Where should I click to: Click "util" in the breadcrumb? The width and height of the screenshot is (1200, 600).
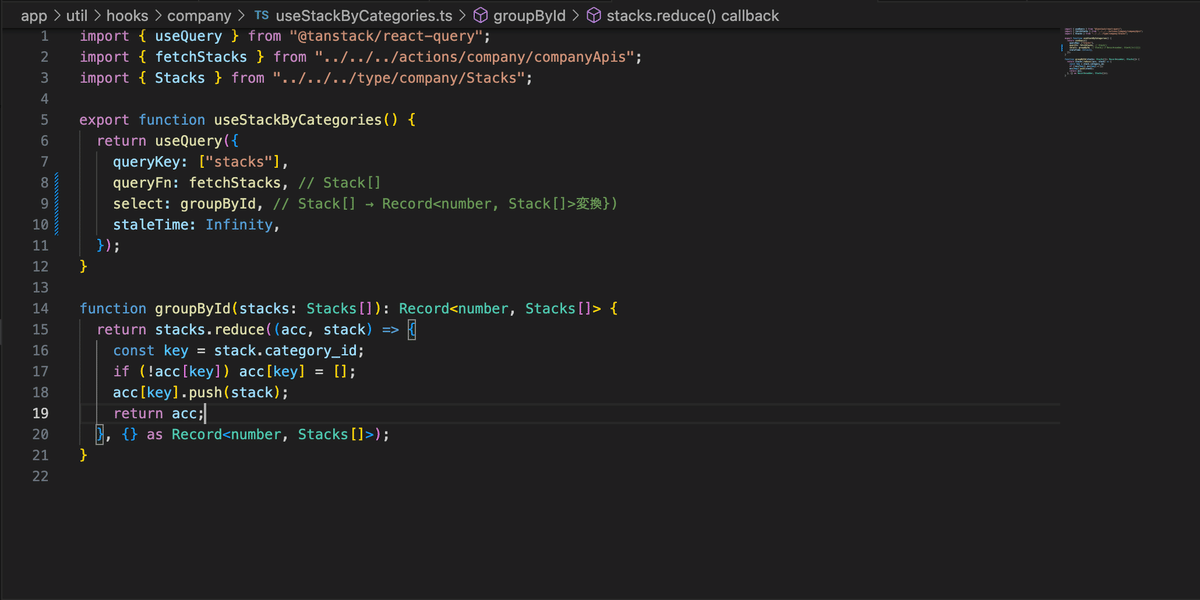click(x=78, y=15)
